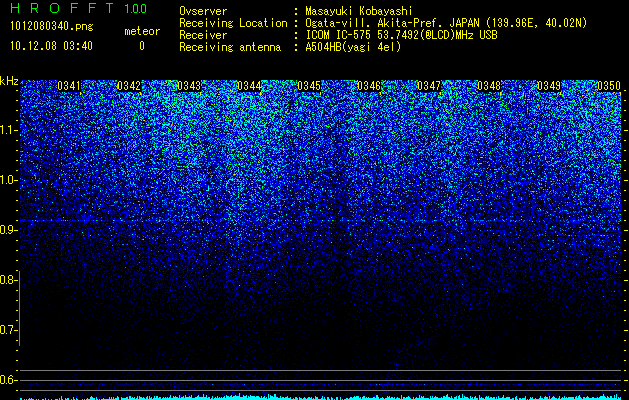Viewport: 629px width, 400px height.
Task: Click the 0346 time marker
Action: tap(369, 86)
